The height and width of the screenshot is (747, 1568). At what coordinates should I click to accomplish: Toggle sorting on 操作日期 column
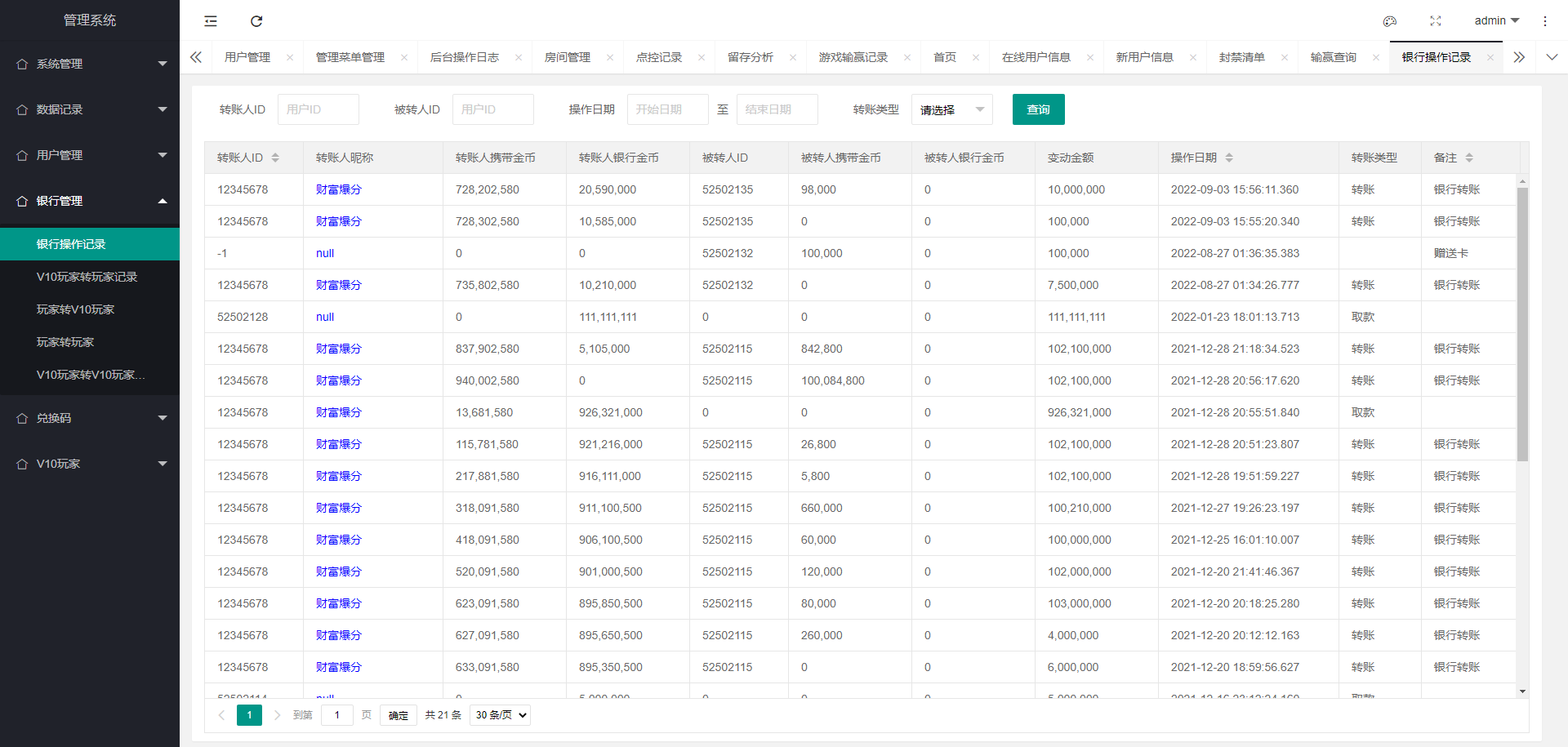1227,158
